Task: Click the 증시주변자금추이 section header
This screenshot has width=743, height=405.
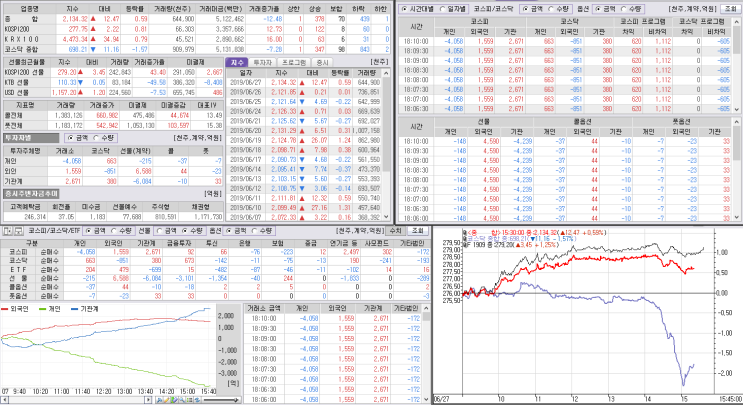Action: point(31,194)
